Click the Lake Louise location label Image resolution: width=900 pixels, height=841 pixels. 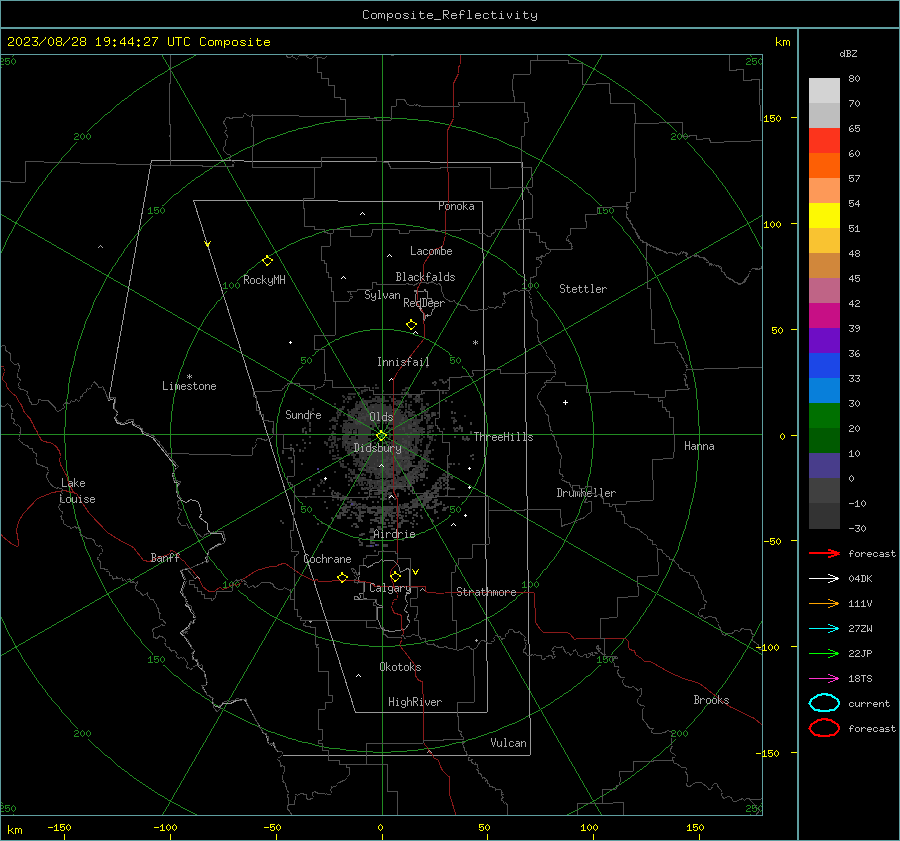77,491
